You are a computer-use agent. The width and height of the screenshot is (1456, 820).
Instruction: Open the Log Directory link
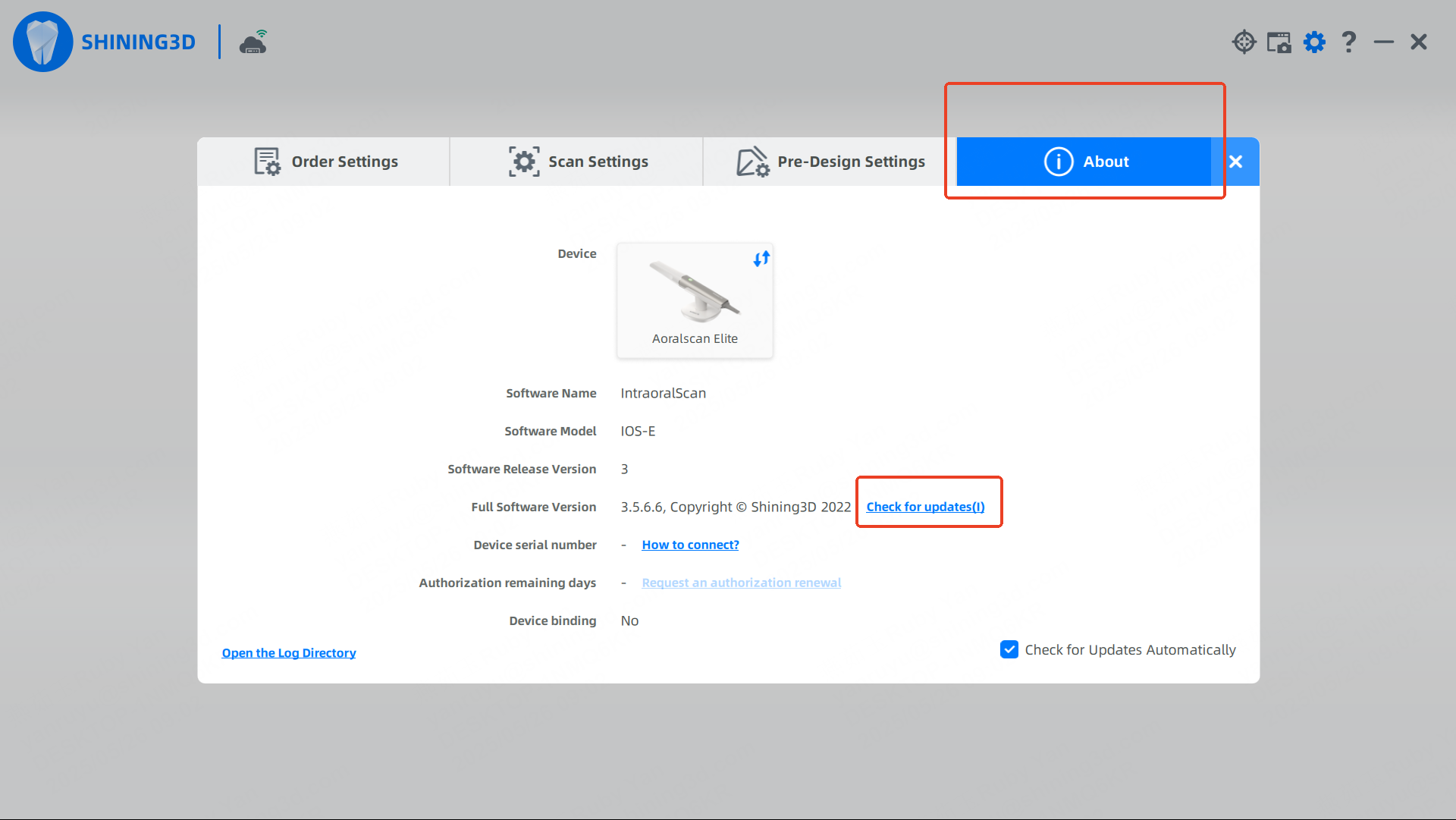coord(288,653)
